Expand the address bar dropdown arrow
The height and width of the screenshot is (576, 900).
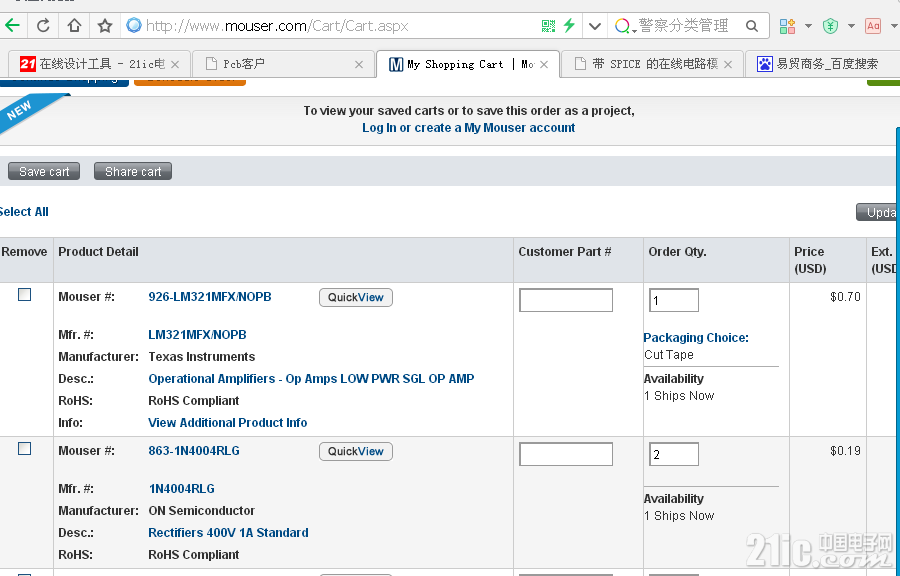coord(595,26)
